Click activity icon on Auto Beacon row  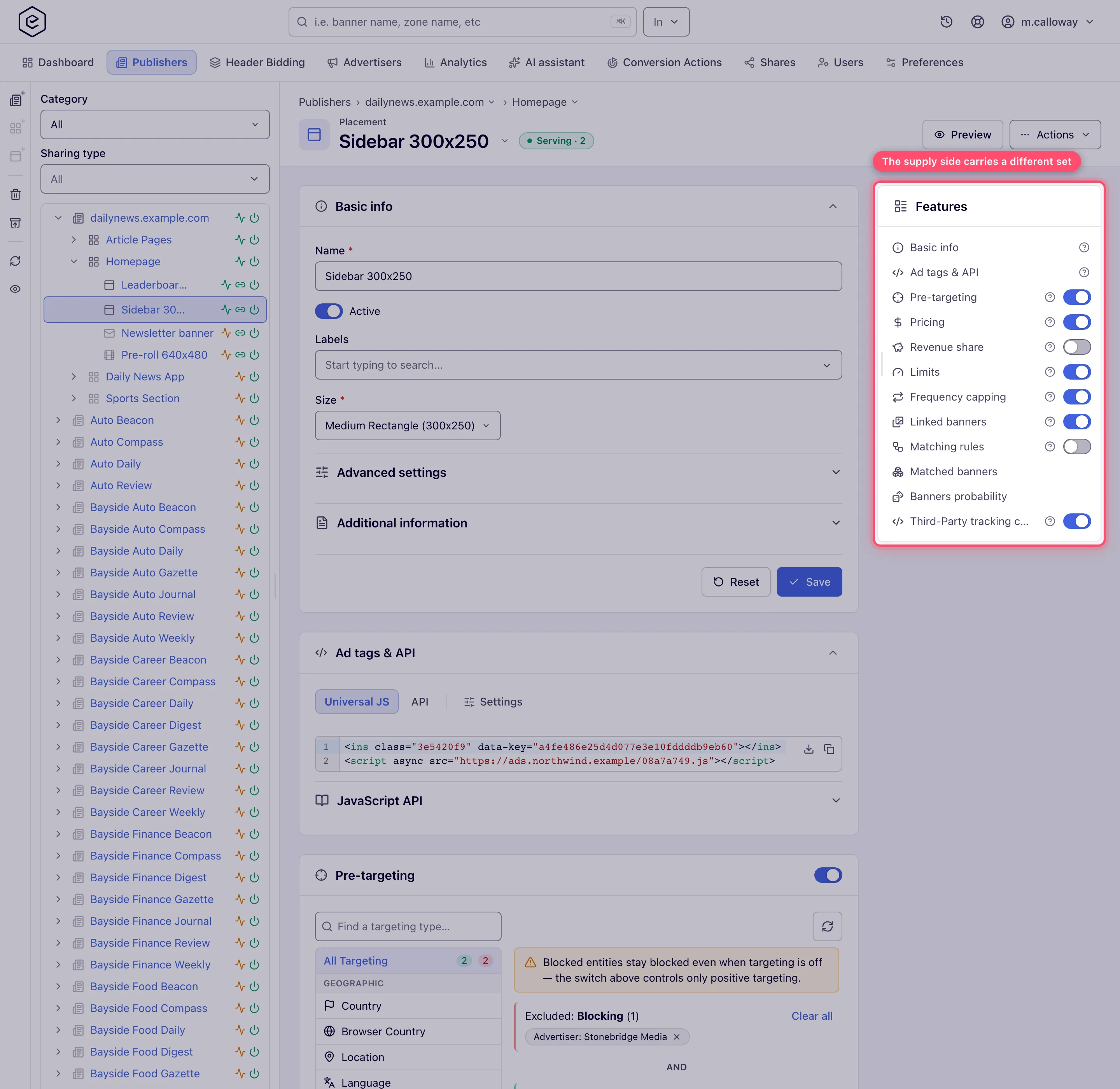click(x=240, y=420)
